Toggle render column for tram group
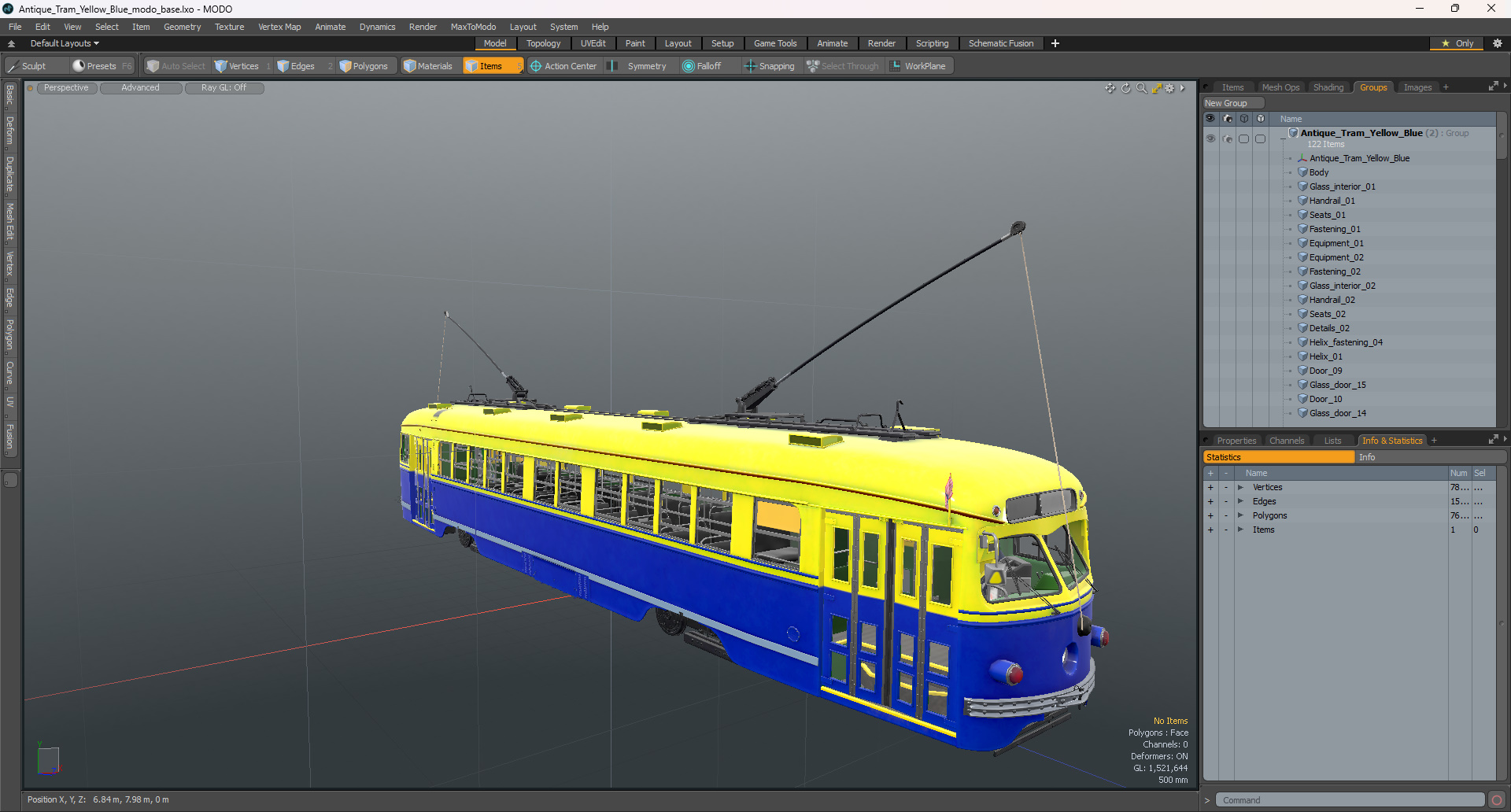The width and height of the screenshot is (1511, 812). tap(1228, 138)
